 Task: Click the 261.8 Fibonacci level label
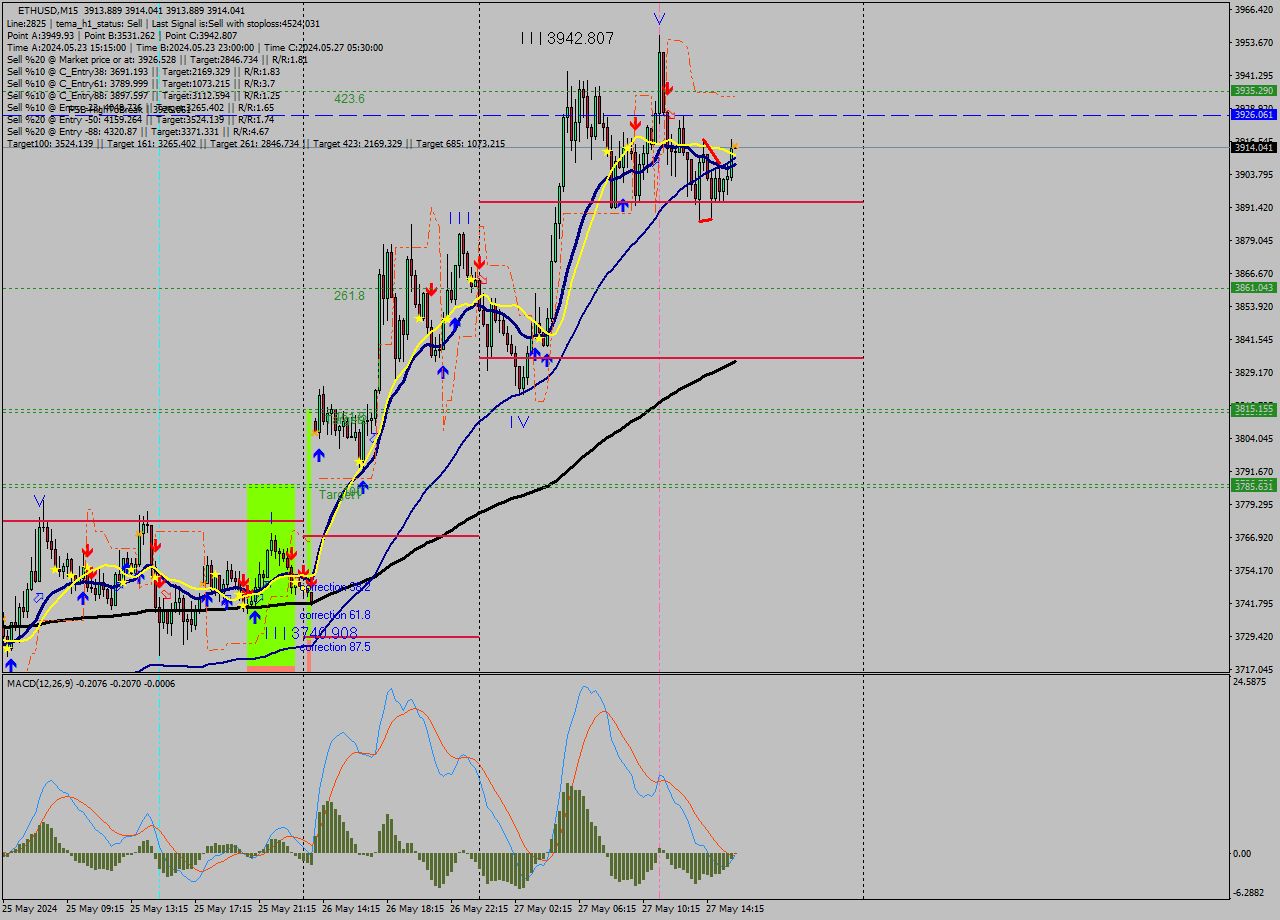349,296
